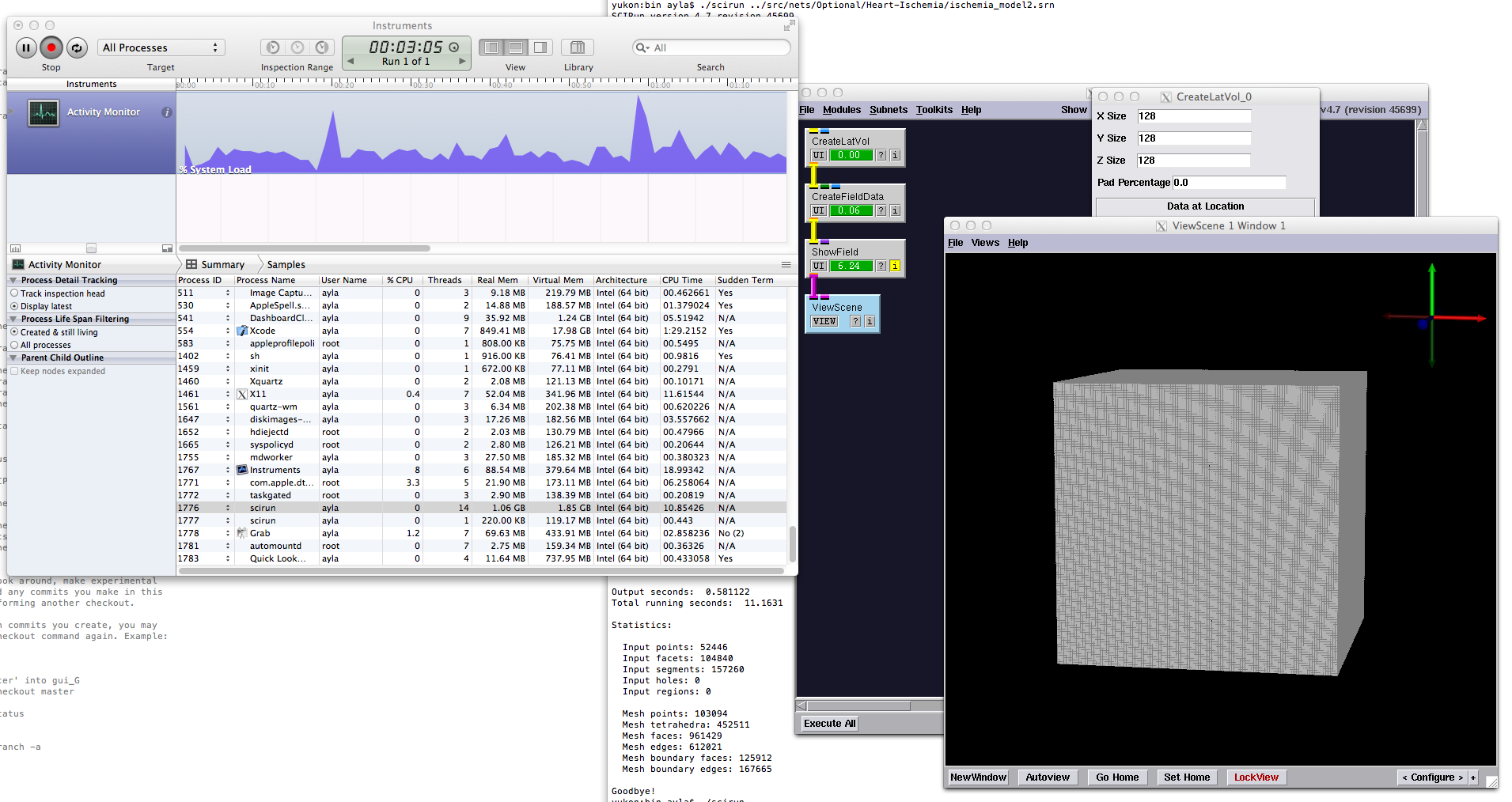Select the All processes radio button
Image resolution: width=1512 pixels, height=802 pixels.
click(x=14, y=345)
